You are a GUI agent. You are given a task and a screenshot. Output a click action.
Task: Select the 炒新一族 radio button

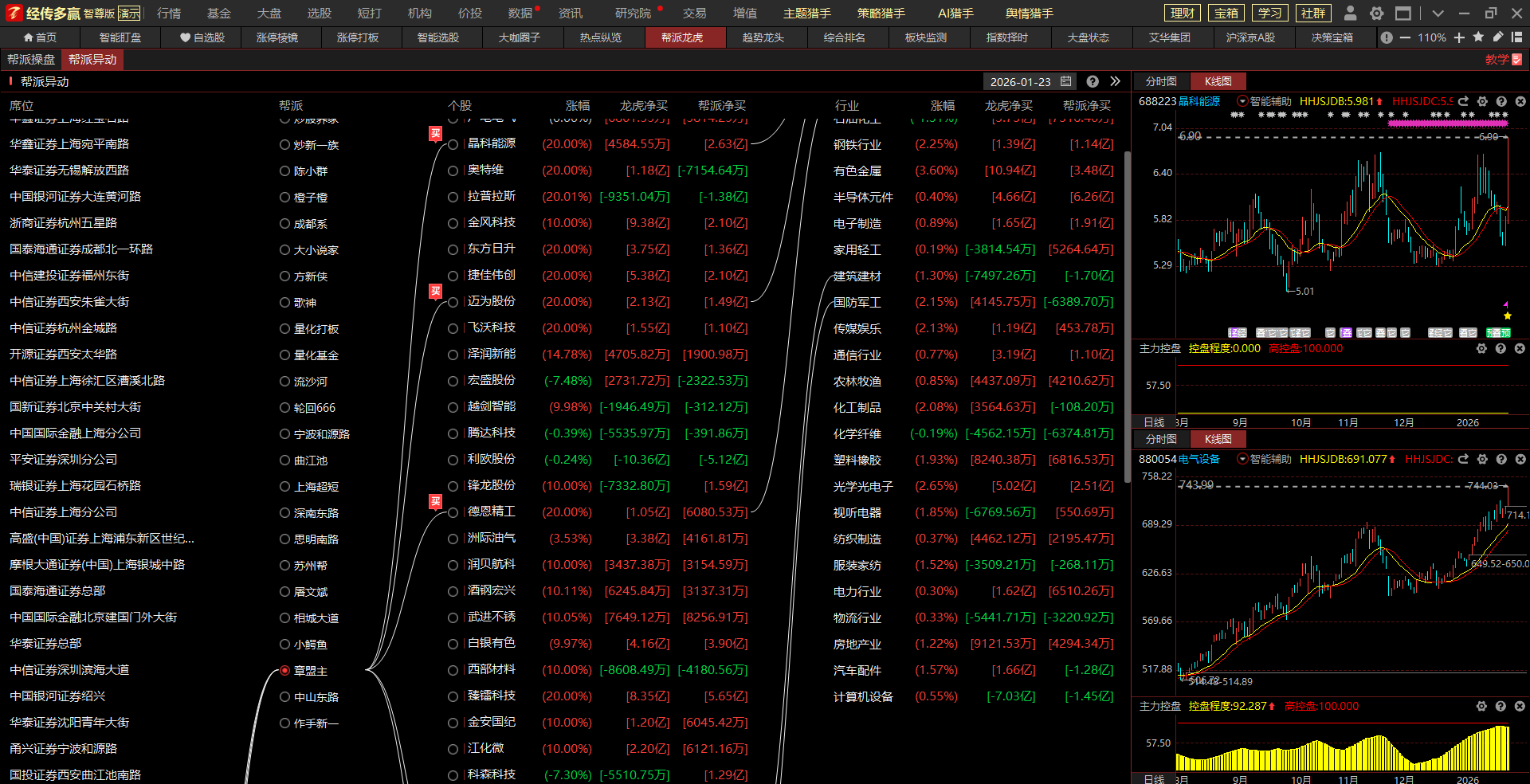click(x=284, y=145)
